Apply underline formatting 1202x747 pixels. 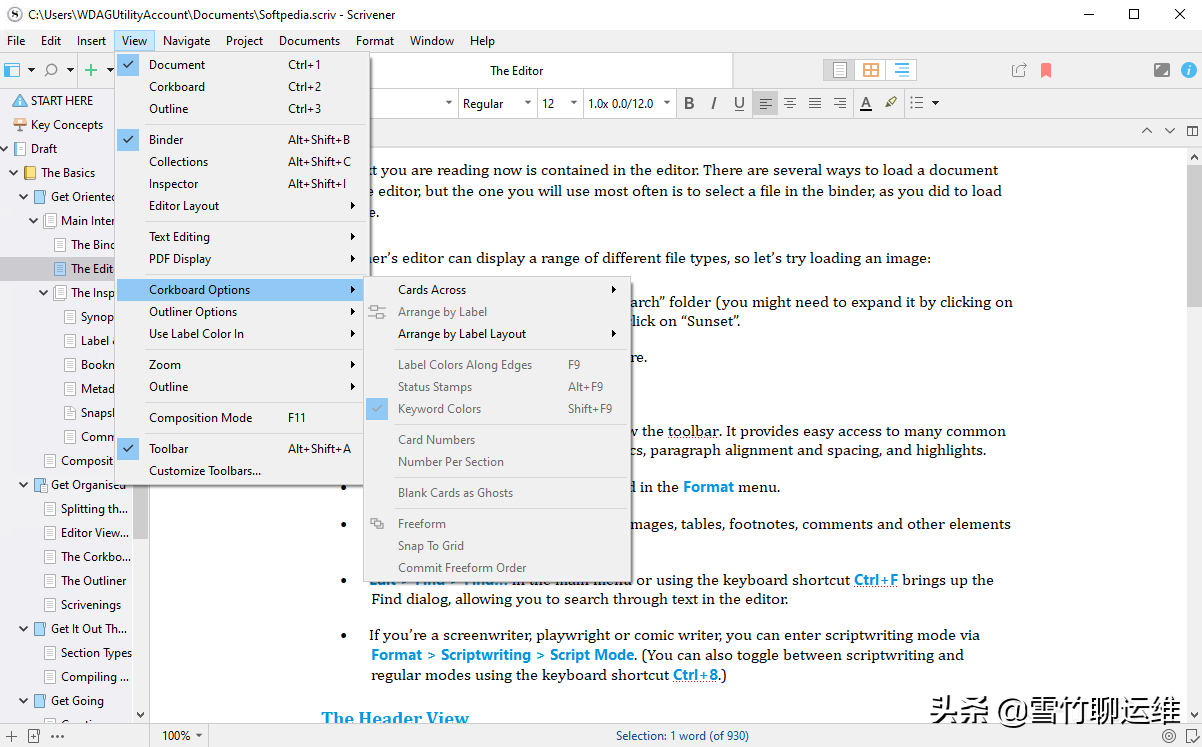[739, 103]
